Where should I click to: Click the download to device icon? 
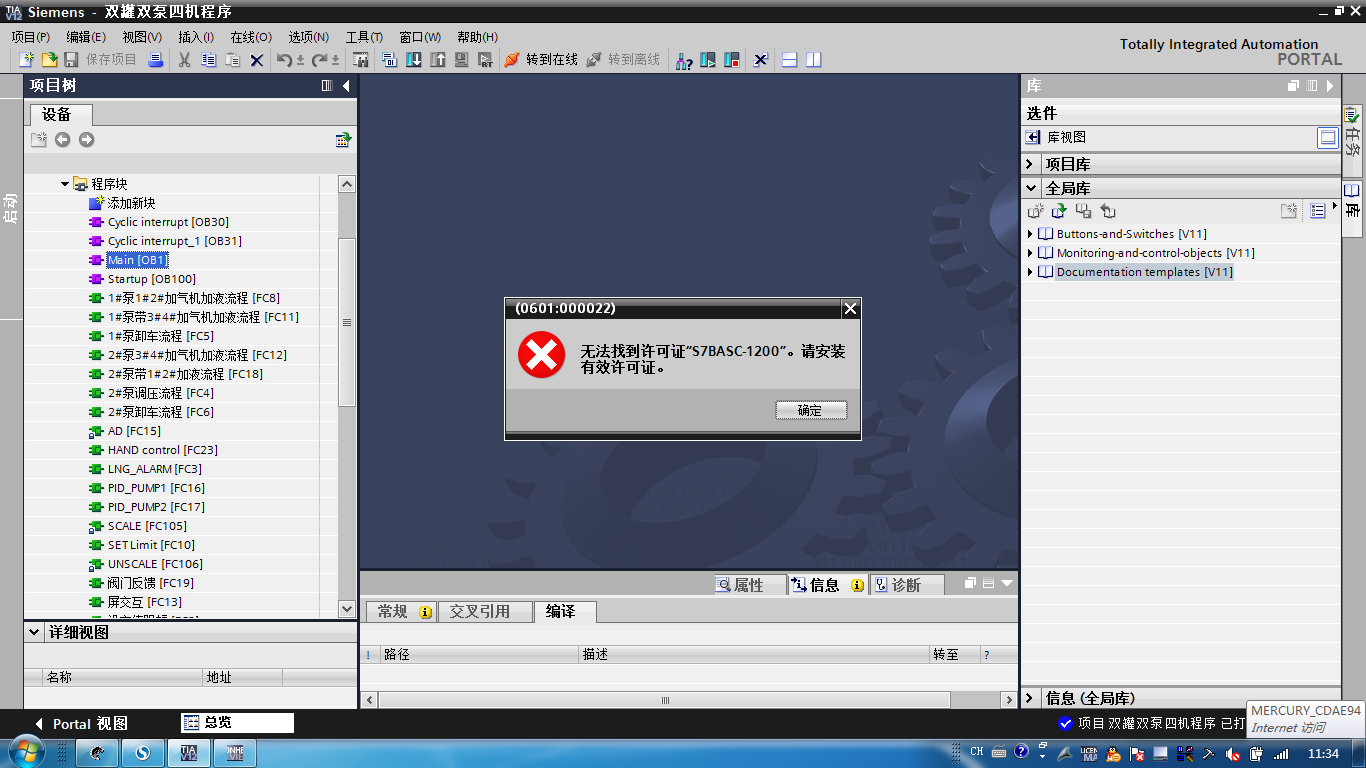tap(414, 60)
